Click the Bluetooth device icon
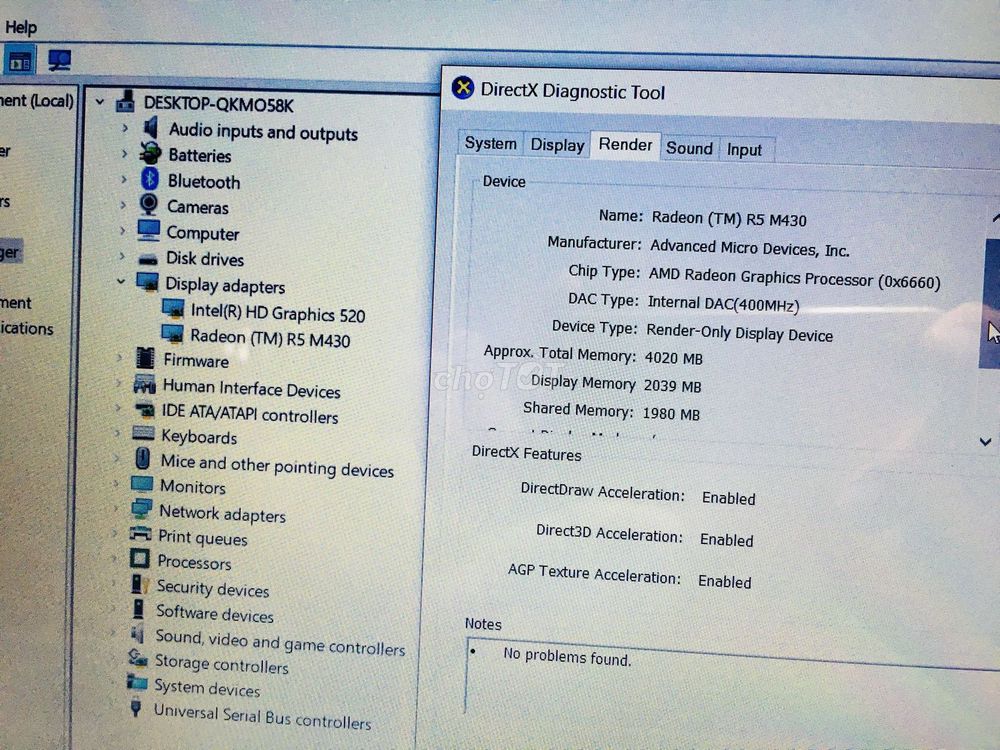 click(150, 179)
